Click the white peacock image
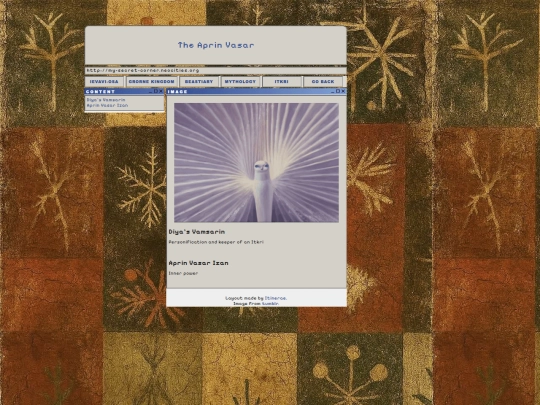The height and width of the screenshot is (405, 540). pos(256,163)
